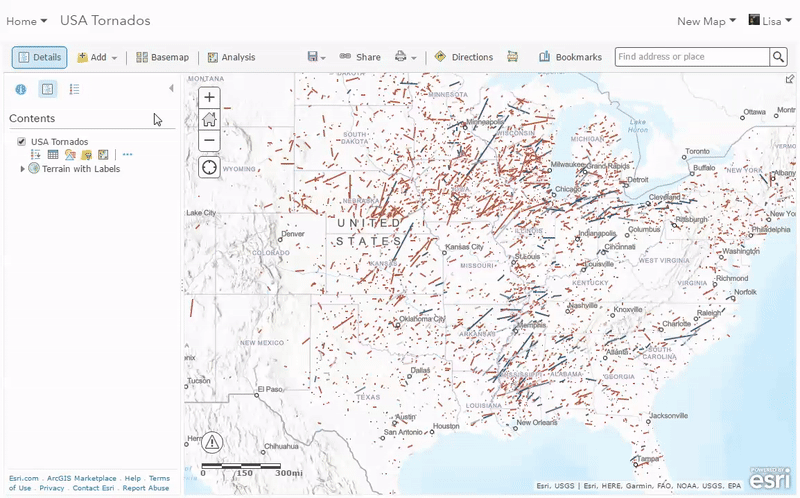Open the USA Tornados attribute table

(x=53, y=155)
